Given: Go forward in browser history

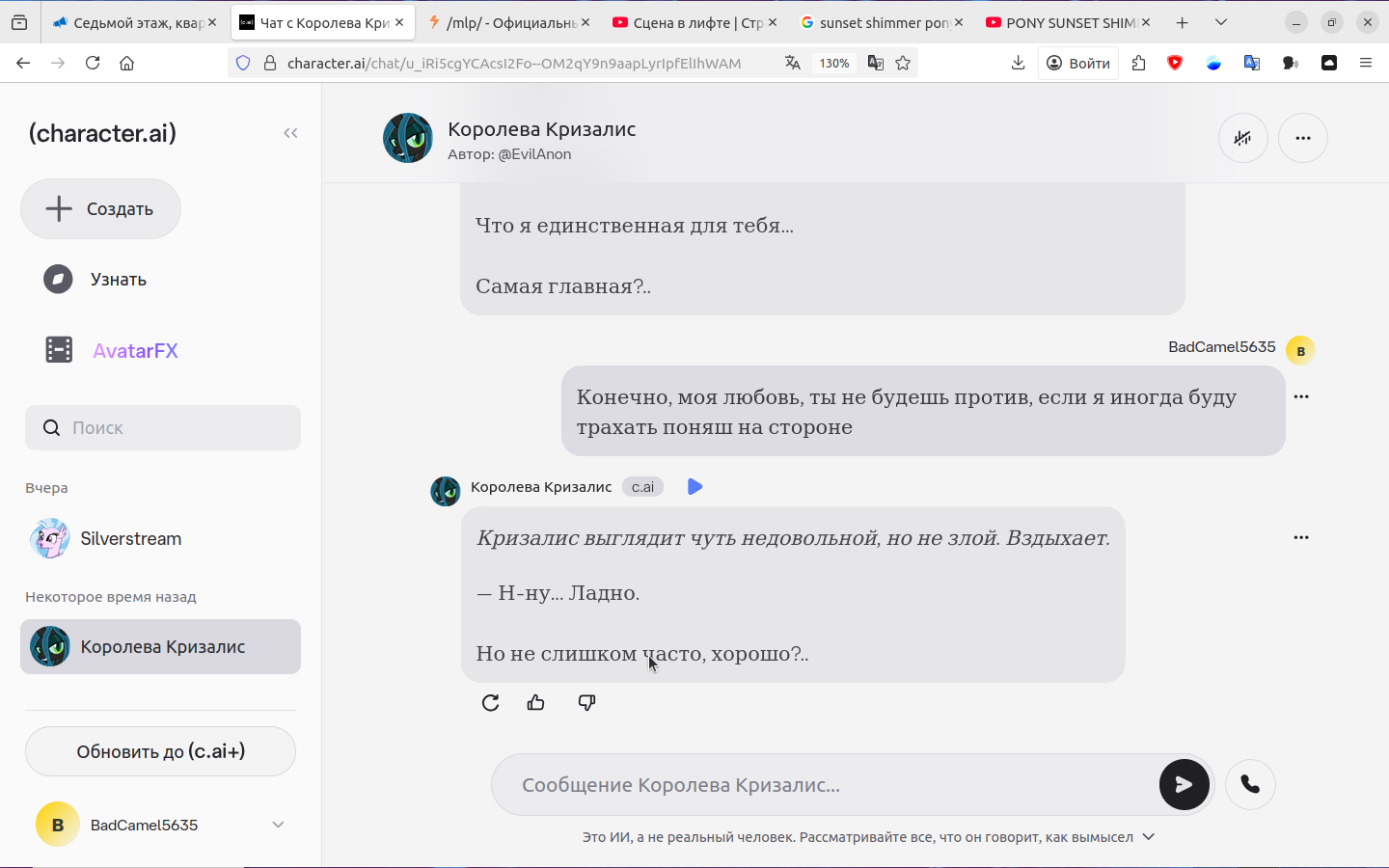Looking at the screenshot, I should pyautogui.click(x=58, y=63).
